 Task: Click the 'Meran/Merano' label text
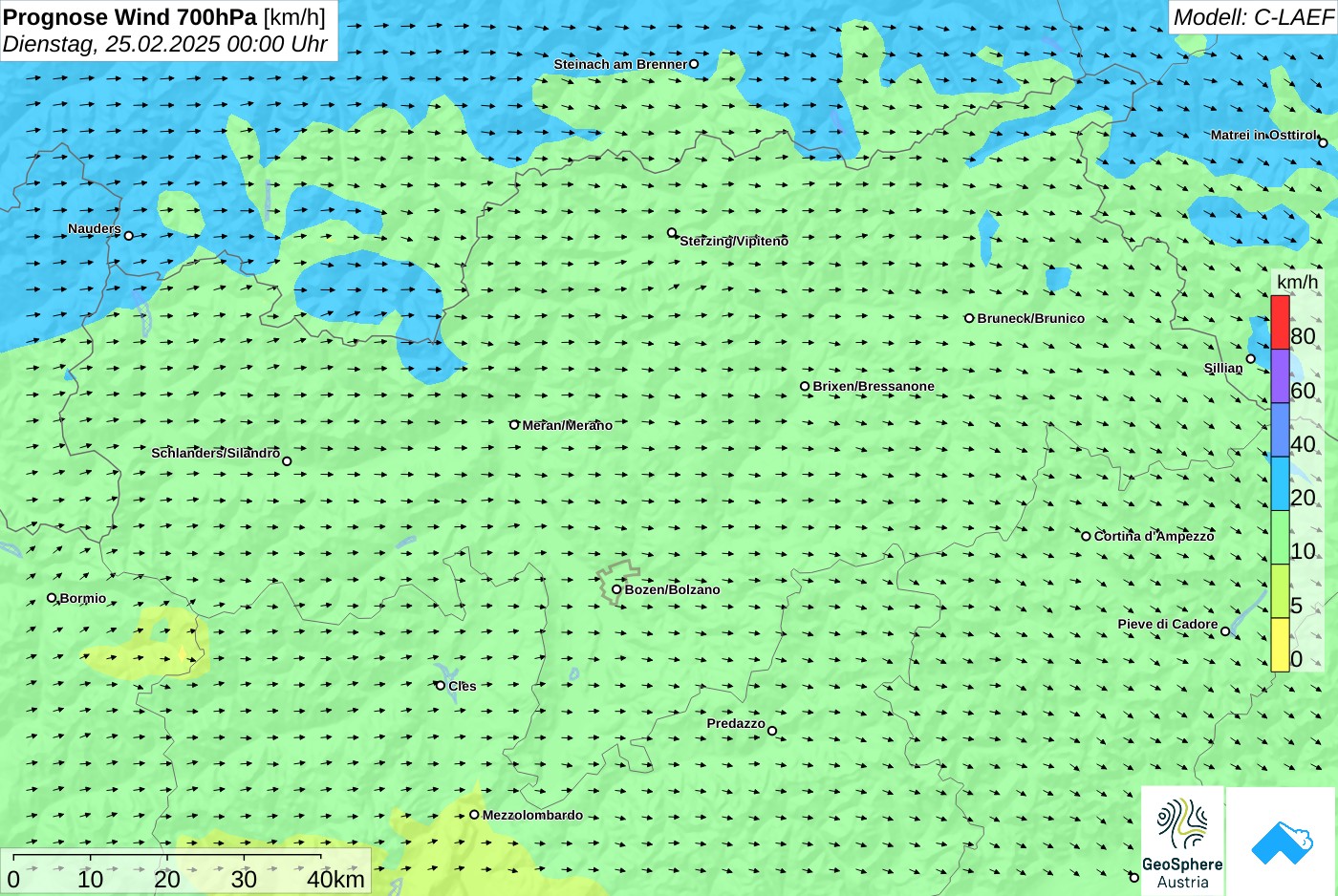coord(568,425)
